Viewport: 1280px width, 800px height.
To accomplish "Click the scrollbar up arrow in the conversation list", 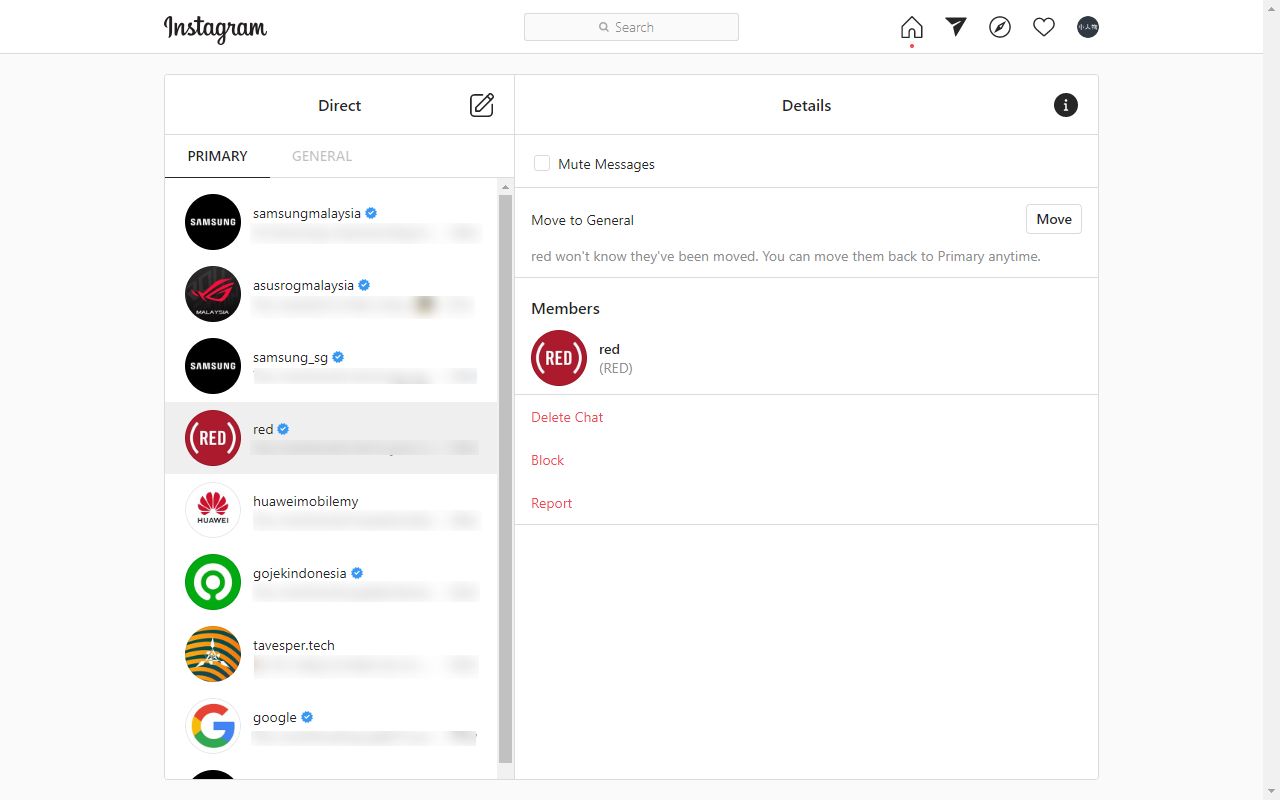I will (505, 187).
